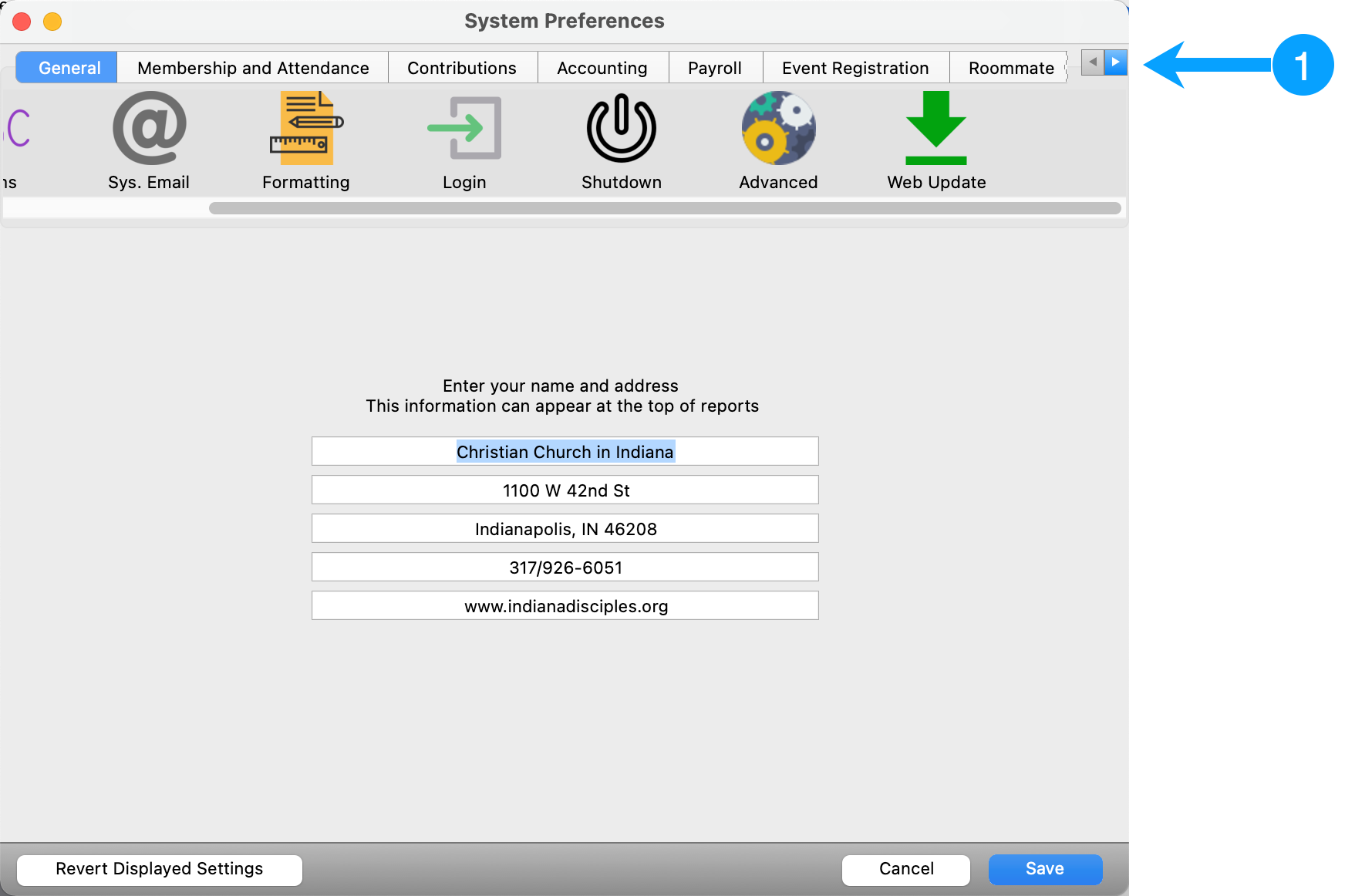Open the Web Update download icon
This screenshot has width=1345, height=896.
(936, 128)
